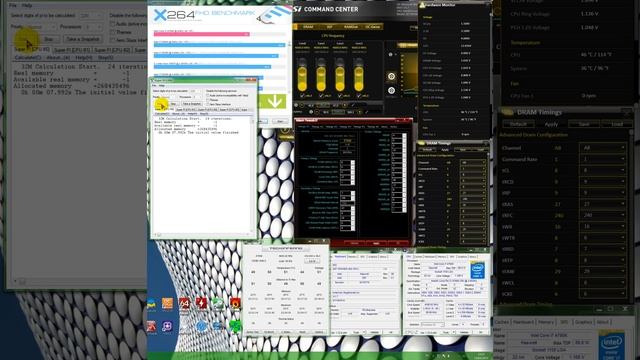Open Channel dropdown in center DRAM Timings window
The height and width of the screenshot is (360, 640).
point(473,162)
